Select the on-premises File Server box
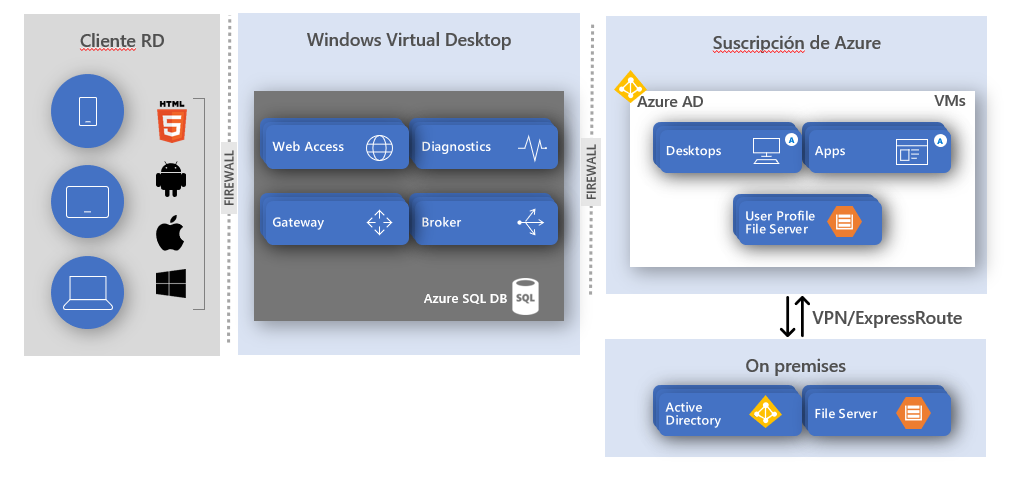 pos(877,411)
